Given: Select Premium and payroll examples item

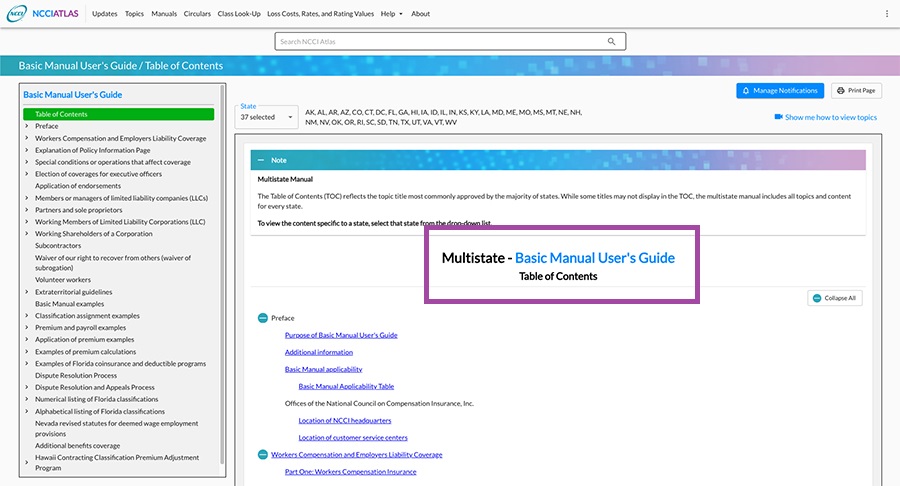Looking at the screenshot, I should point(80,328).
